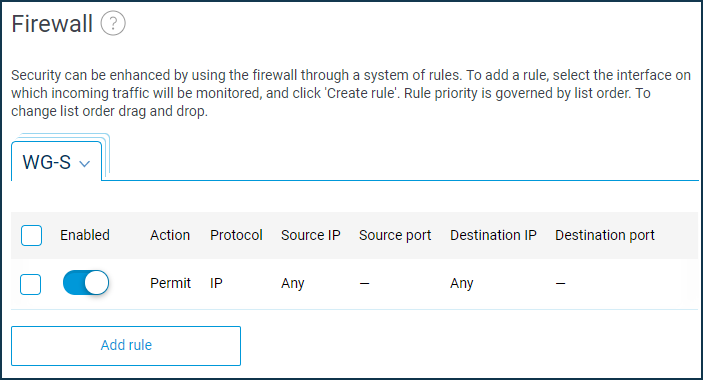
Task: Select the WG-S interface tab
Action: (x=56, y=161)
